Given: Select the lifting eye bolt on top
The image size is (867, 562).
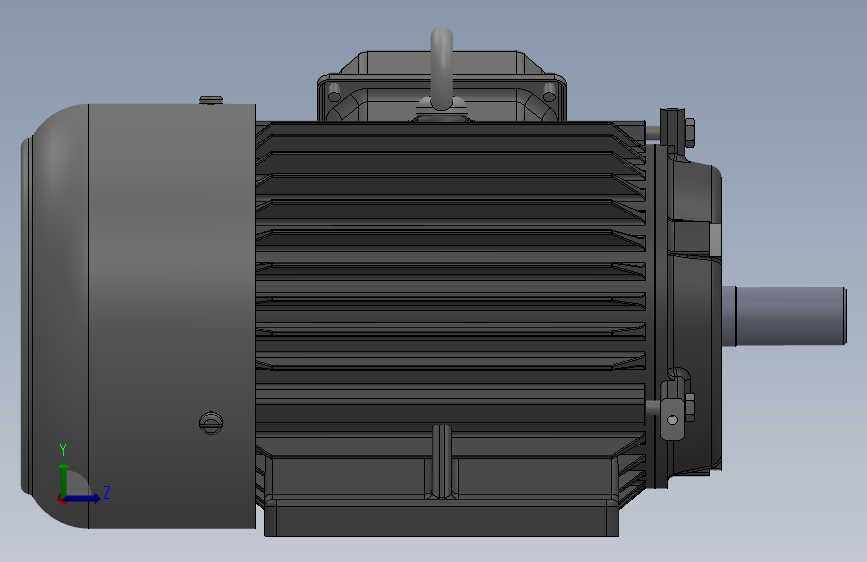Looking at the screenshot, I should pyautogui.click(x=441, y=69).
